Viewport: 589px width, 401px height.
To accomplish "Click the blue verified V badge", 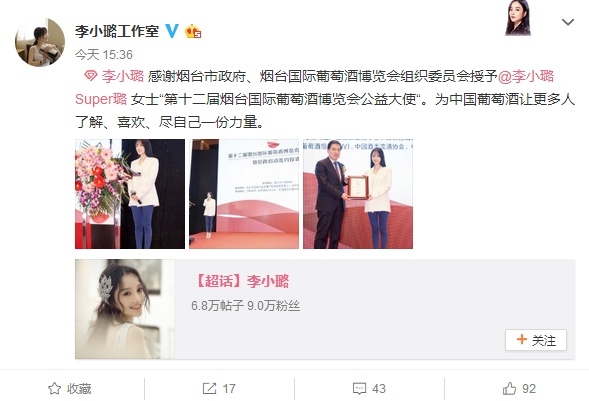I will click(172, 30).
